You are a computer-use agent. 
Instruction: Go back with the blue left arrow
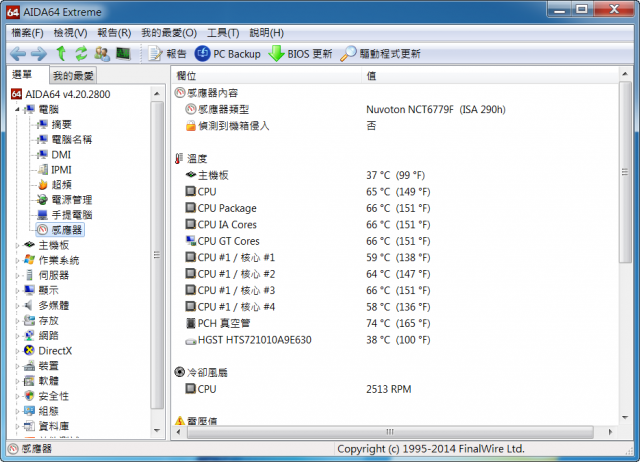pyautogui.click(x=18, y=54)
